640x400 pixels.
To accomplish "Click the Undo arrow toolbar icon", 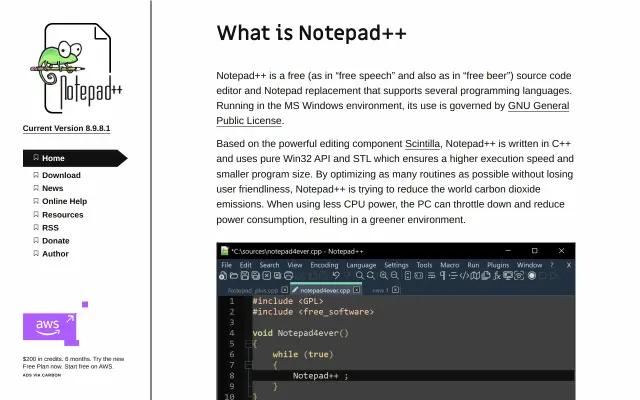I will [x=336, y=276].
